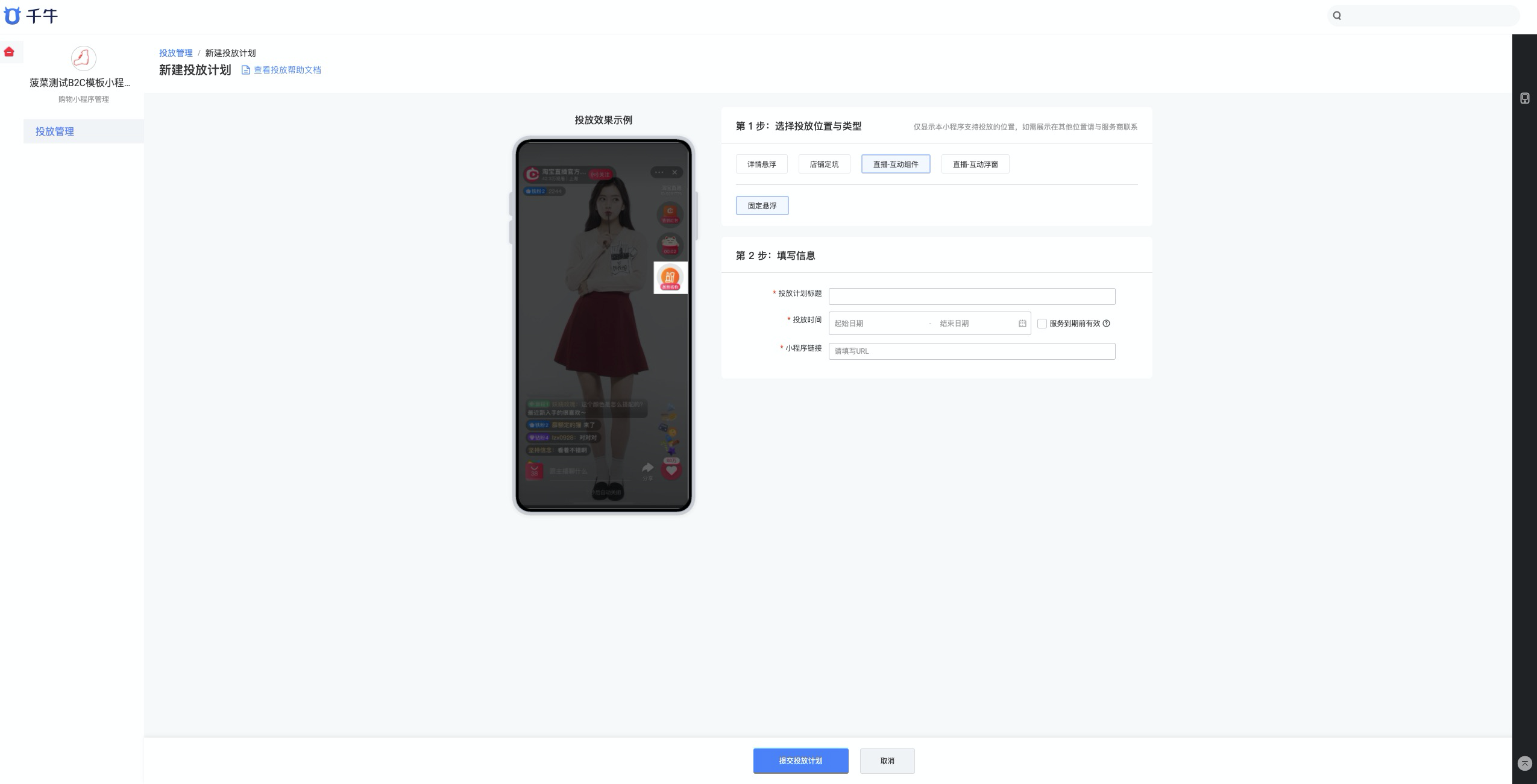Open 投放管理 sidebar menu item
Screen dimensions: 1537x784
click(83, 131)
